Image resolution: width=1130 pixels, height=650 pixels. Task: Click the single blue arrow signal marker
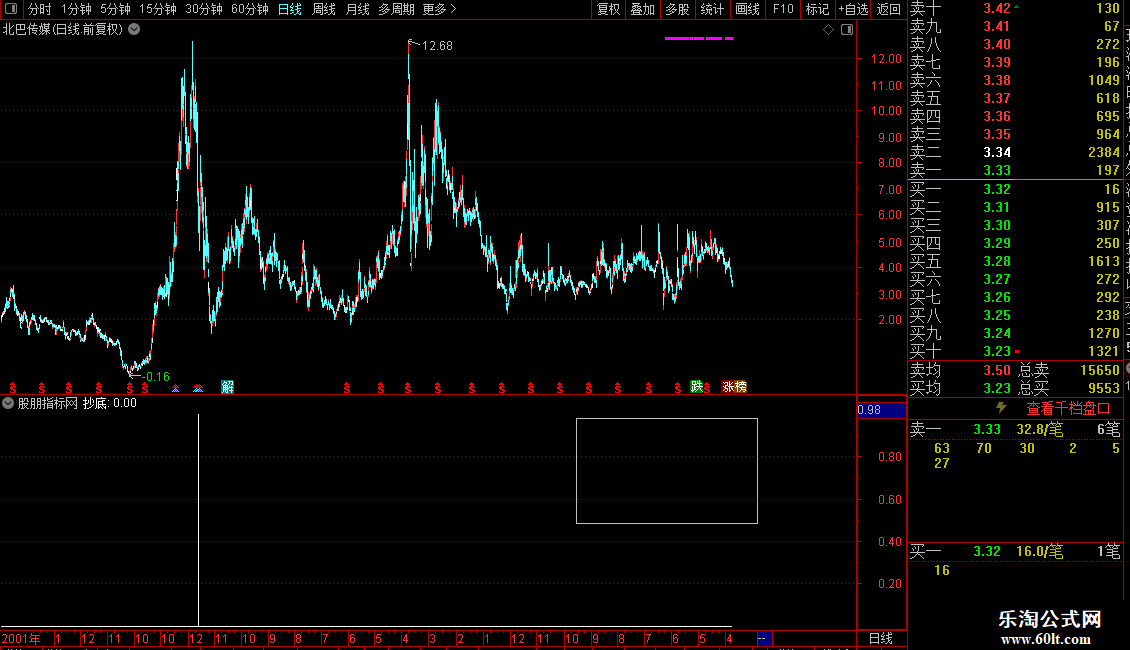click(175, 388)
